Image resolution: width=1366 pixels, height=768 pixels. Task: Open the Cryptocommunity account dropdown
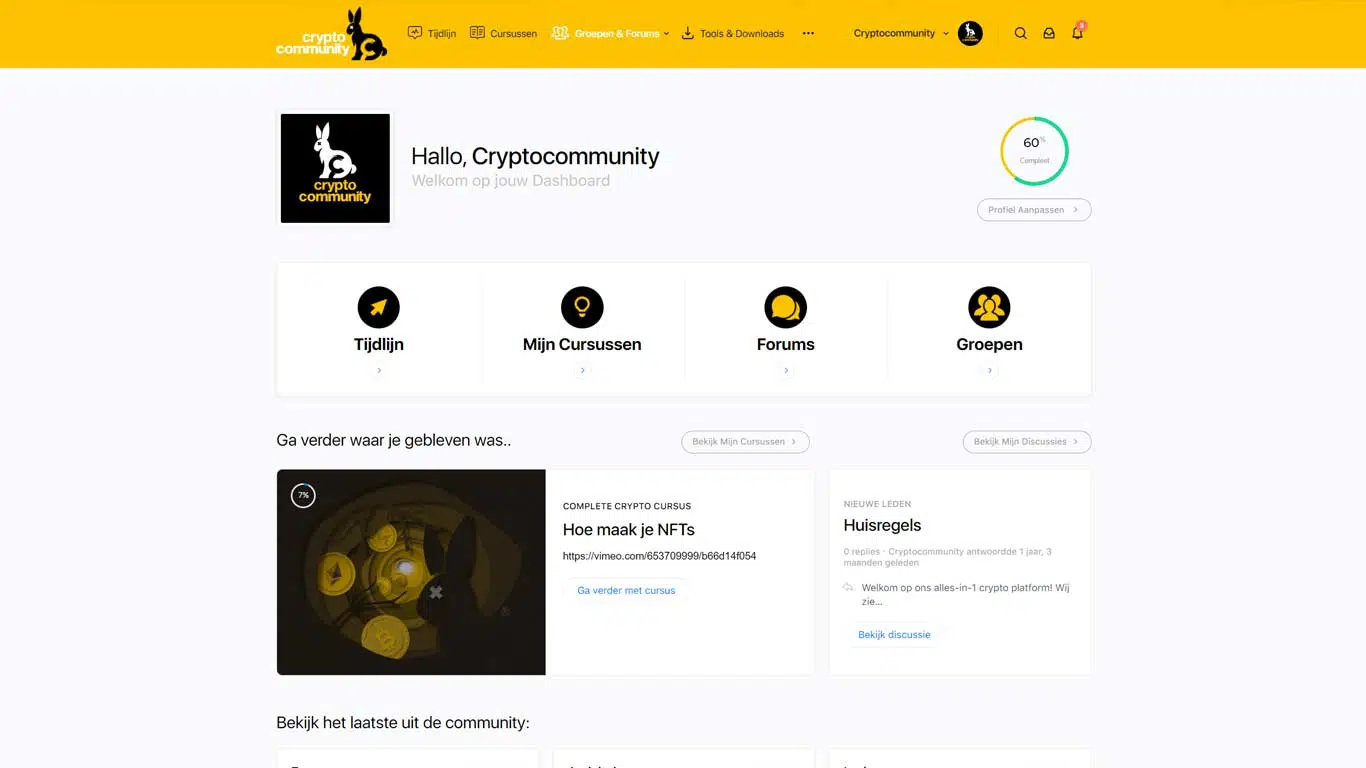[x=900, y=33]
